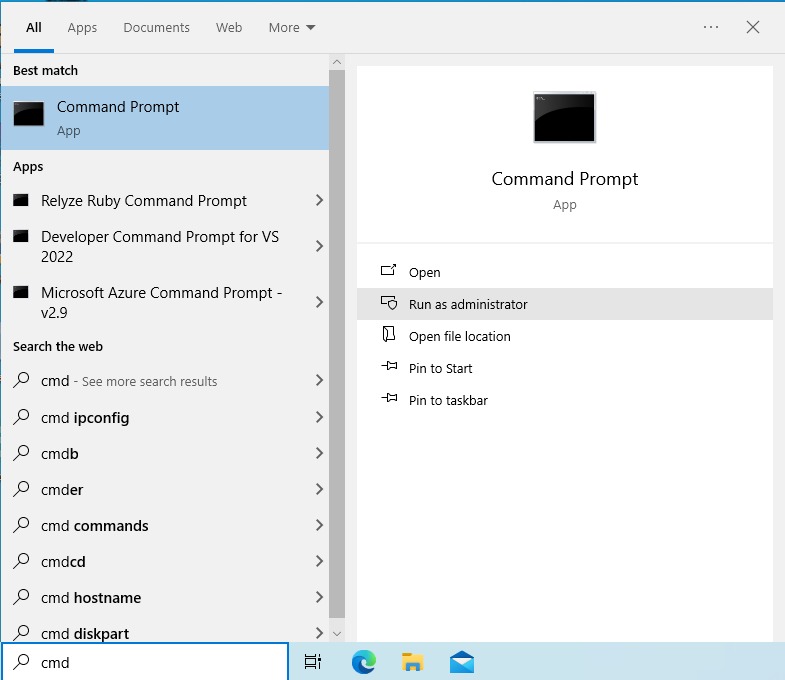Select the 'cmd ipconfig' web suggestion

pyautogui.click(x=165, y=417)
